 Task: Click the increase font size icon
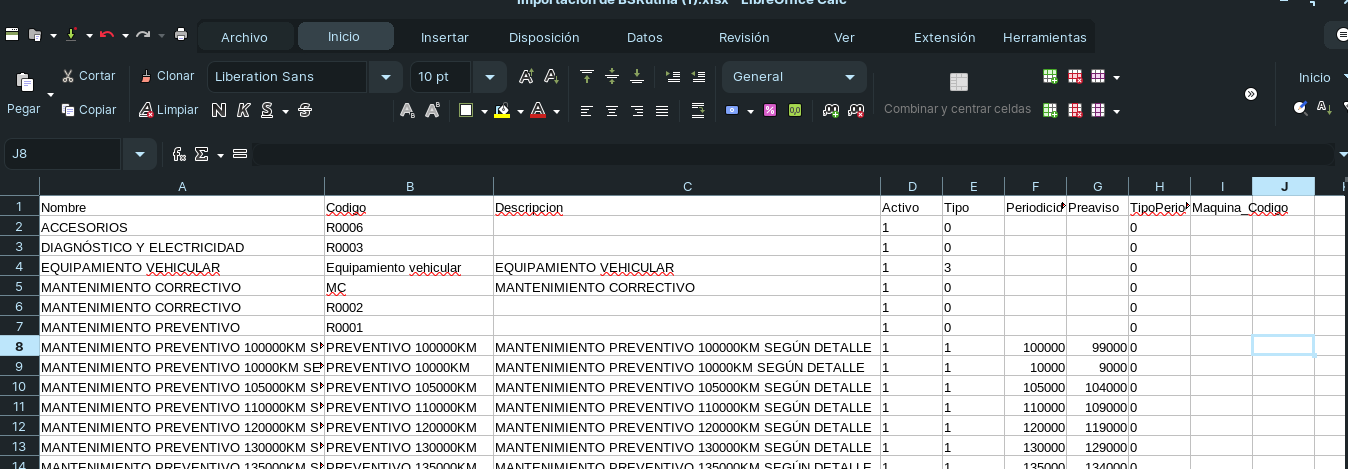pyautogui.click(x=526, y=77)
